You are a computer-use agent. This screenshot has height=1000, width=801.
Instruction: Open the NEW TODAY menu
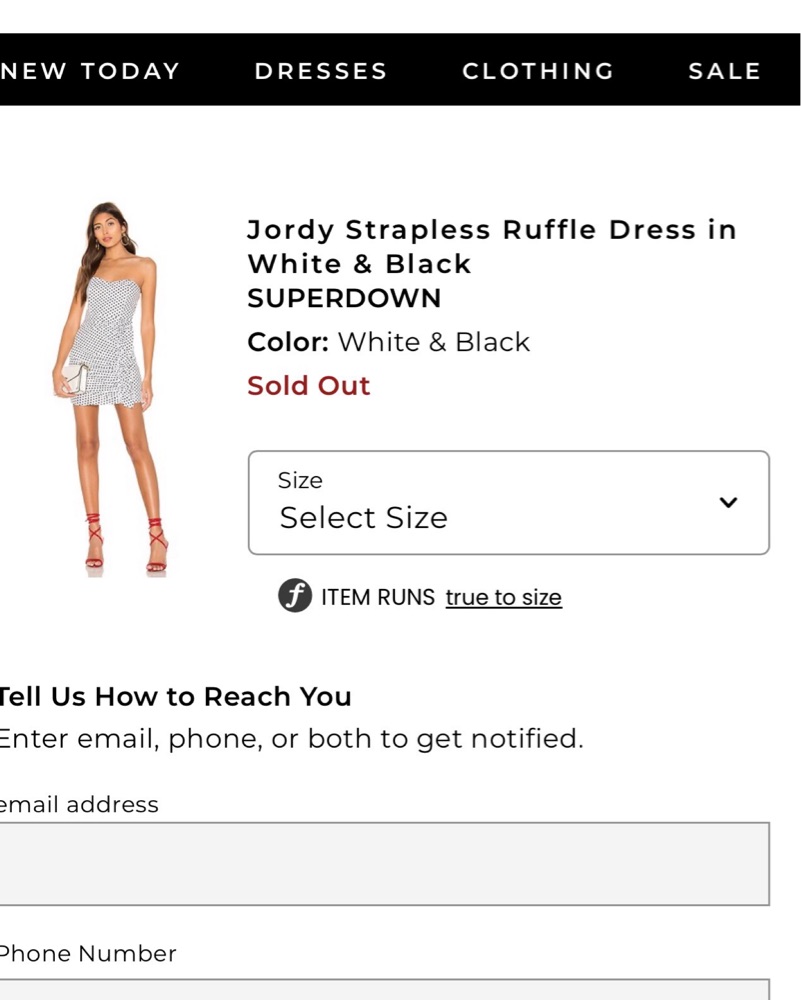[x=90, y=70]
